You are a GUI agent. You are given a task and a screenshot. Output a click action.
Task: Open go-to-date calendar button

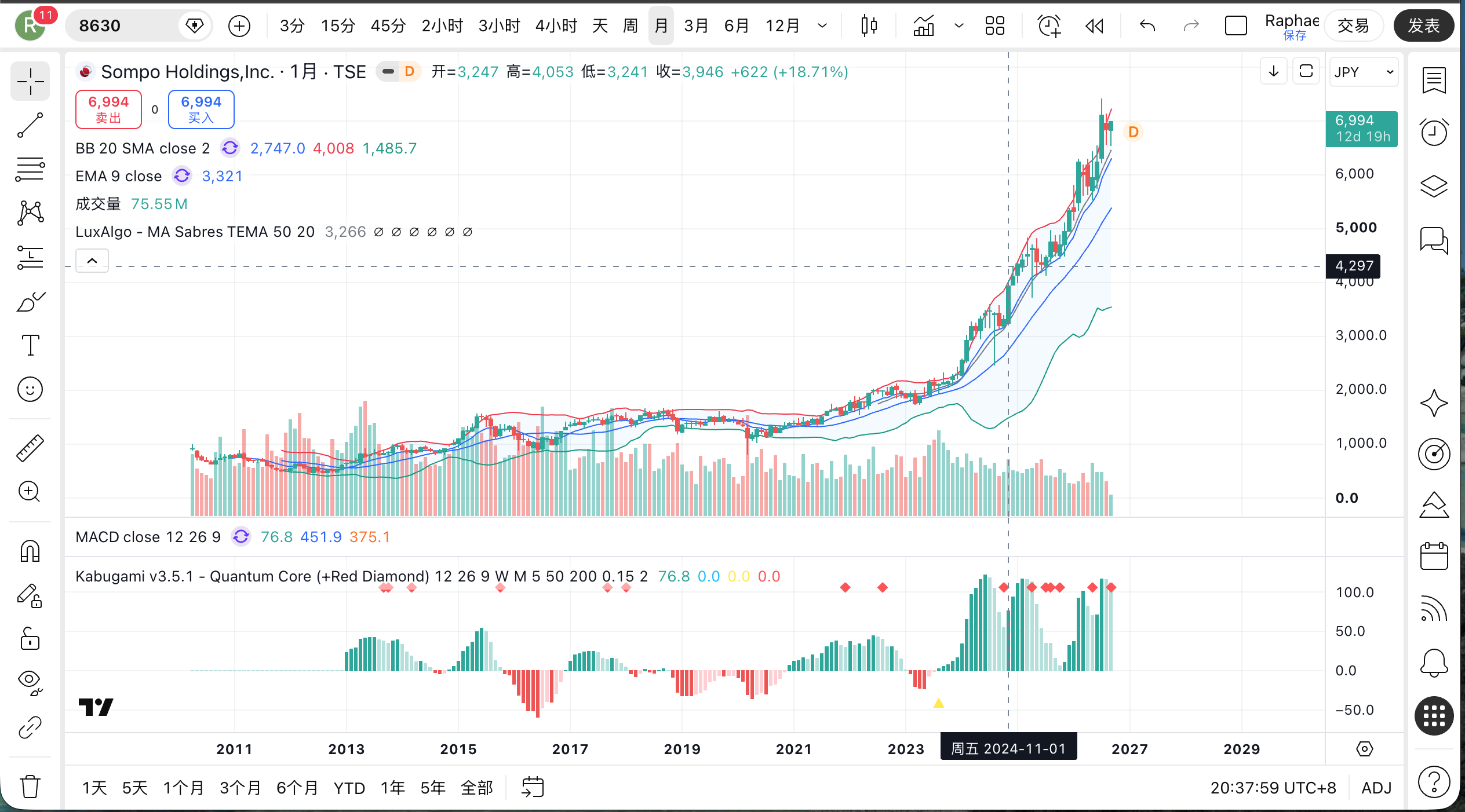pos(533,788)
